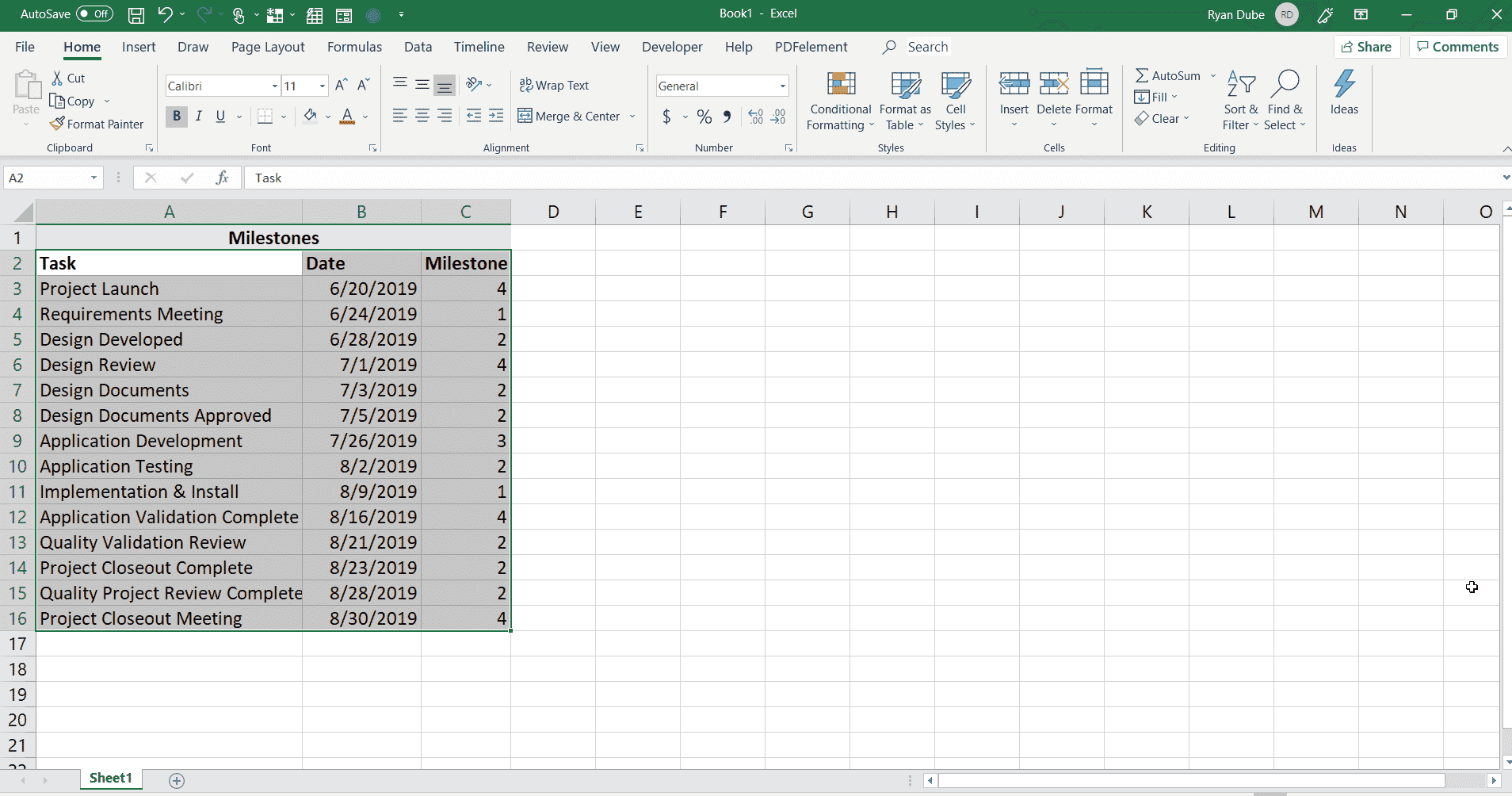The image size is (1512, 796).
Task: Click the Ideas lightning icon
Action: [1344, 84]
